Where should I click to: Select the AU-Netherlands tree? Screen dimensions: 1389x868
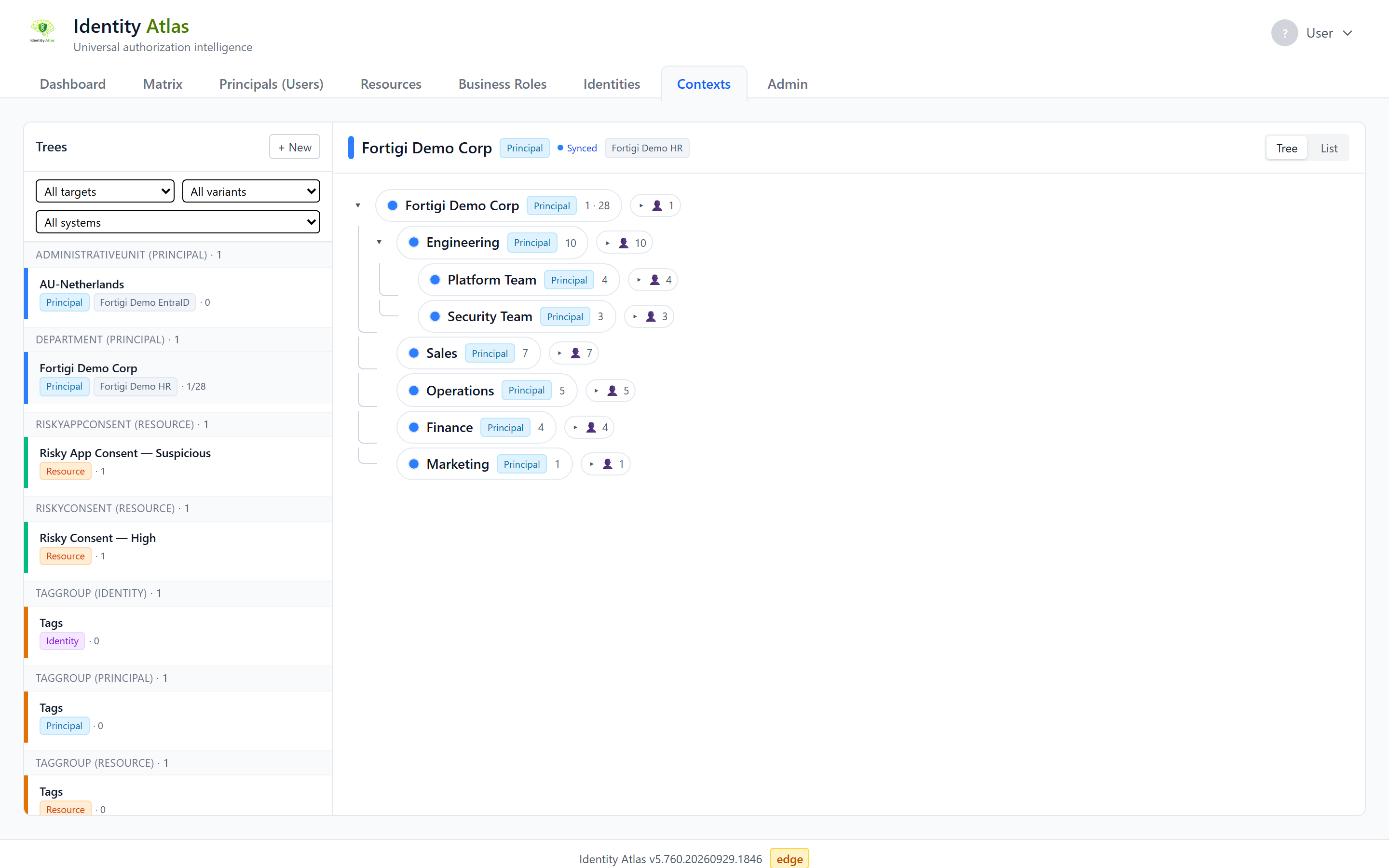coord(178,293)
